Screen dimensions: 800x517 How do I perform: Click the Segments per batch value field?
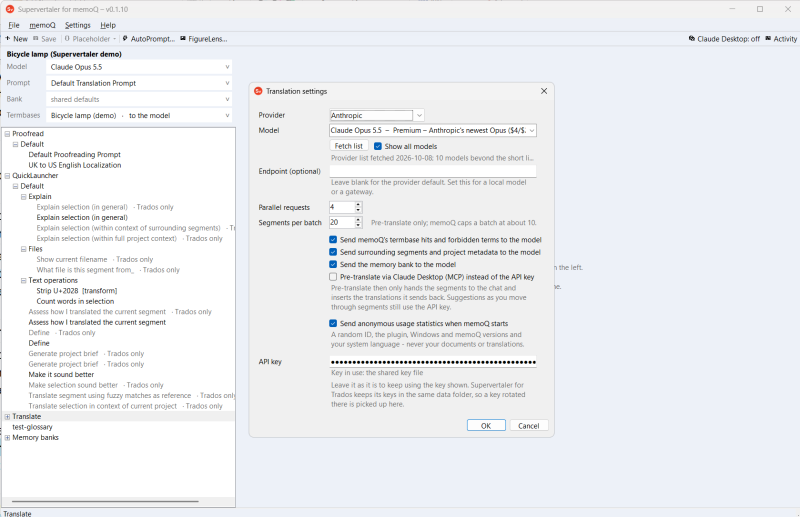(342, 223)
